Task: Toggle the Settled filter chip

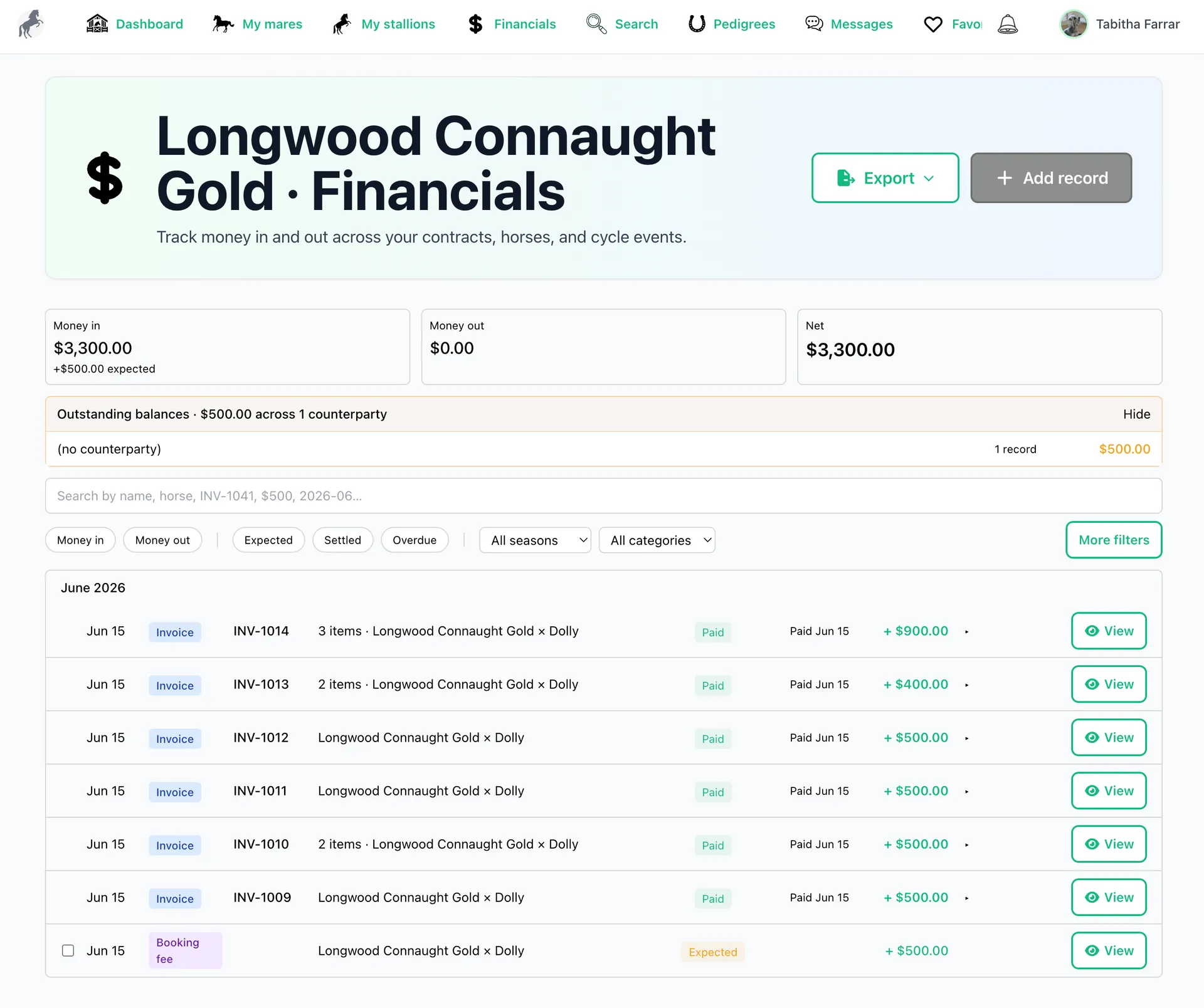Action: [x=342, y=540]
